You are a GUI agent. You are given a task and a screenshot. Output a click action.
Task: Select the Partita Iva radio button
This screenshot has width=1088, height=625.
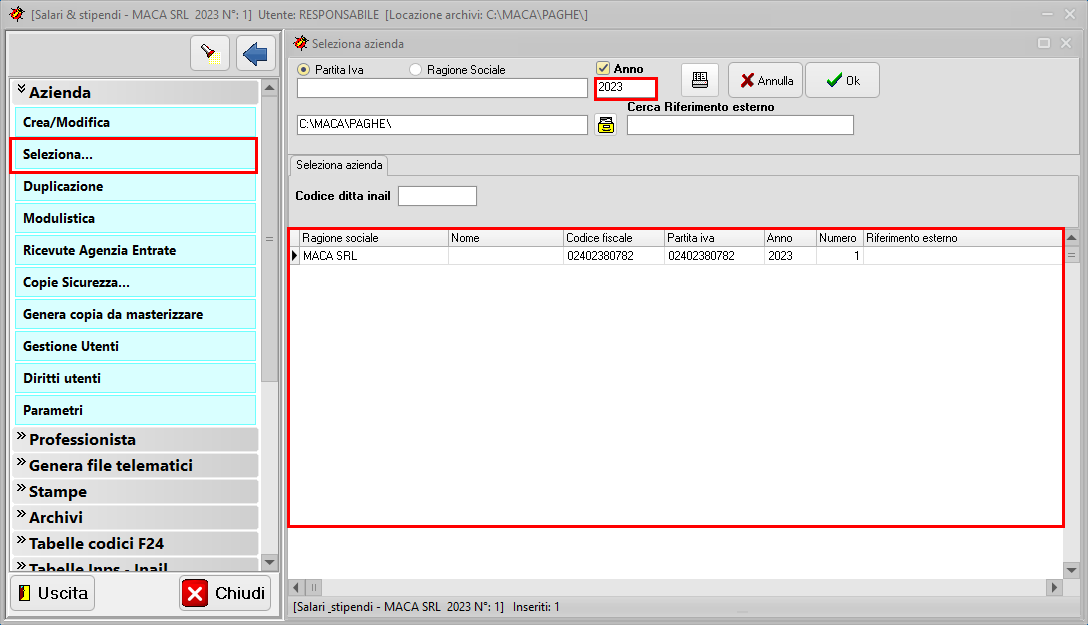pos(304,70)
